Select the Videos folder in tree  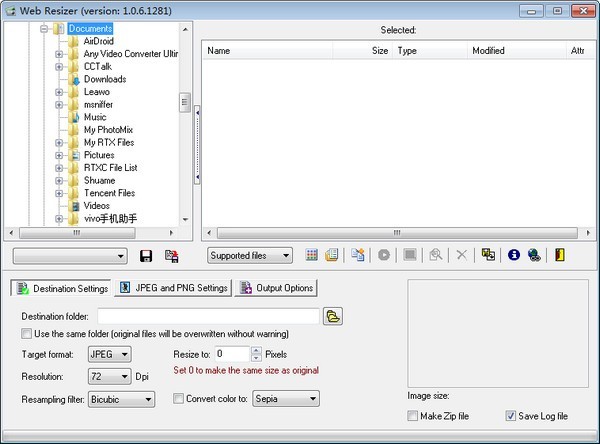click(96, 206)
